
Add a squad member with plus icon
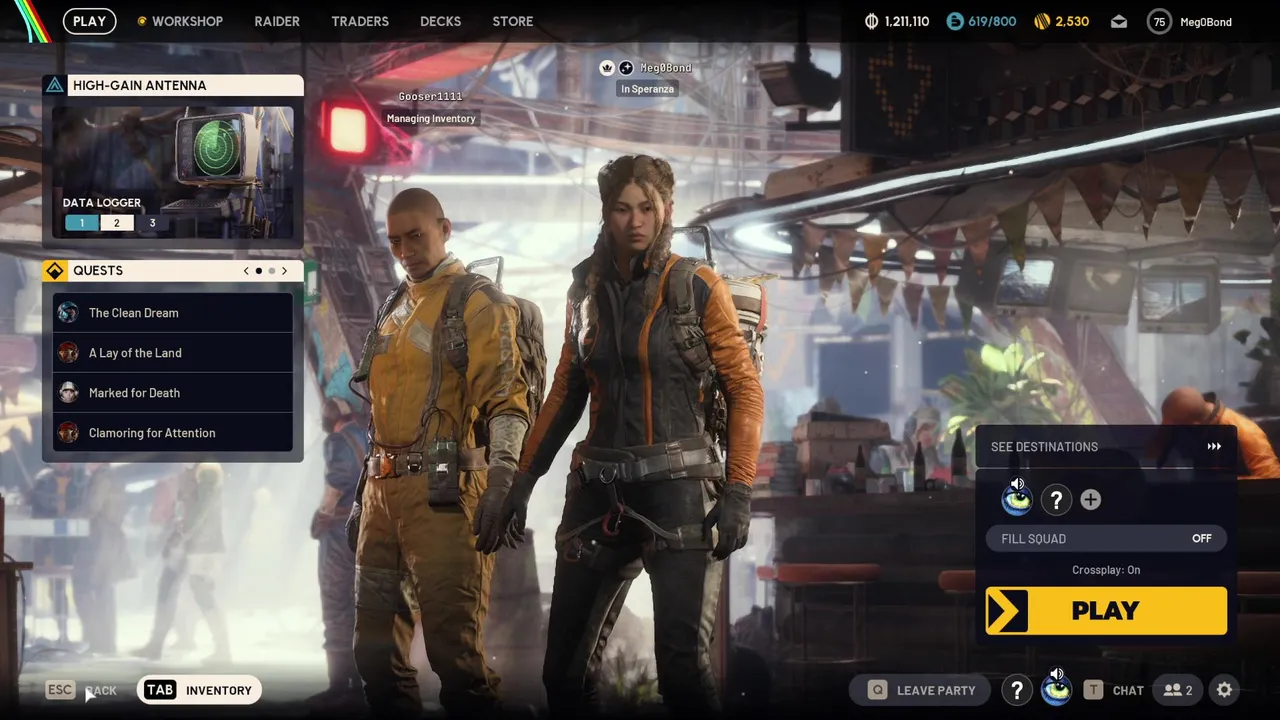coord(1091,499)
